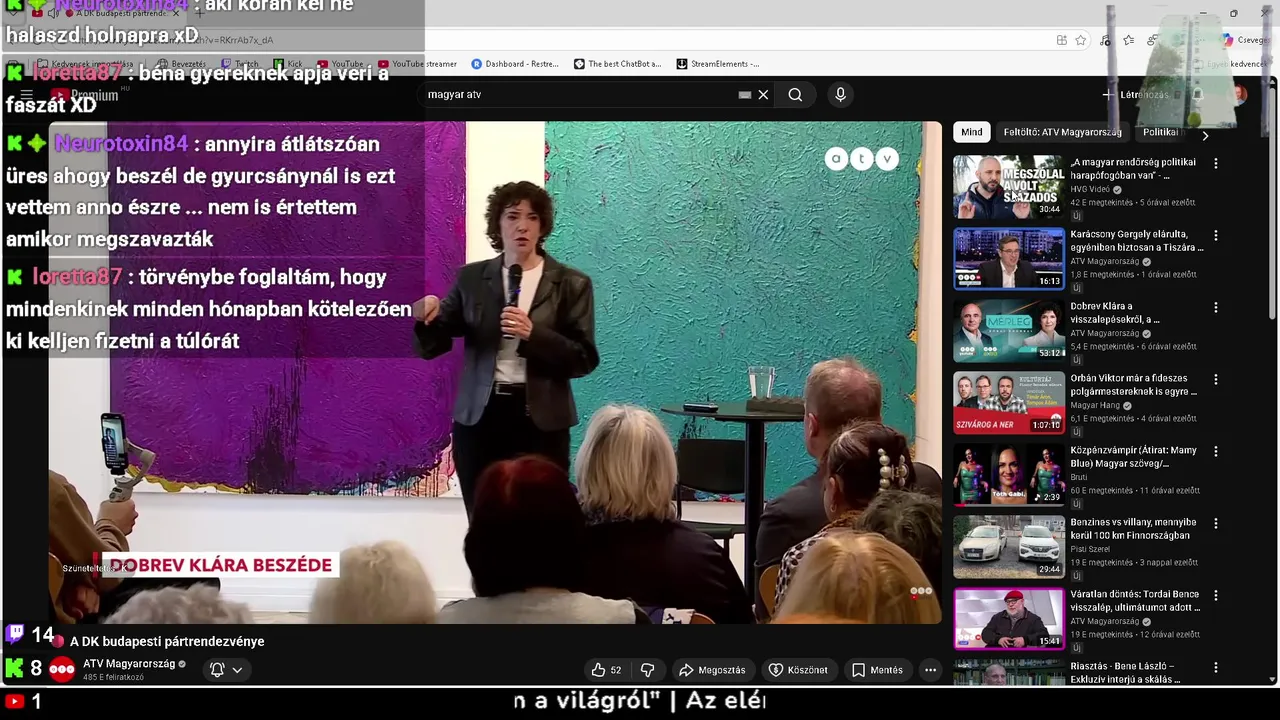Screen dimensions: 1280x720
Task: Open the 'Dashboard - Restre...' bookmark
Action: pos(514,64)
